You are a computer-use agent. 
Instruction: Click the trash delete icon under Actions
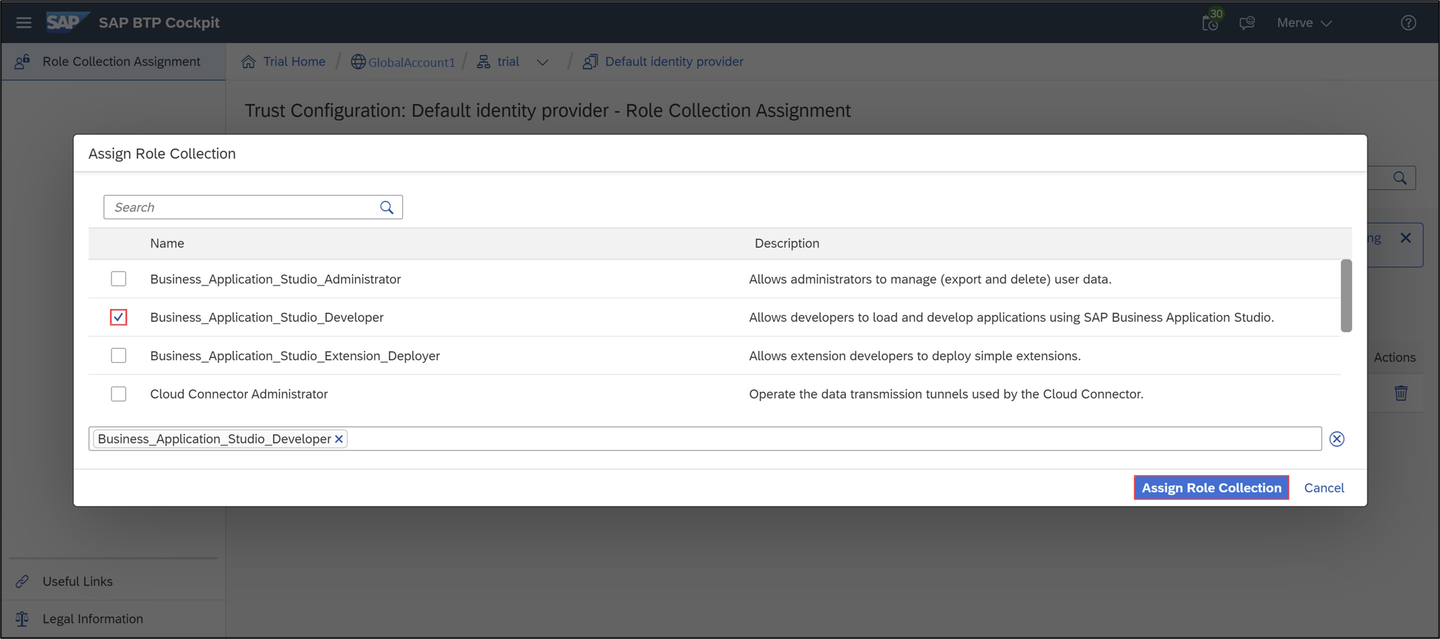click(x=1401, y=393)
